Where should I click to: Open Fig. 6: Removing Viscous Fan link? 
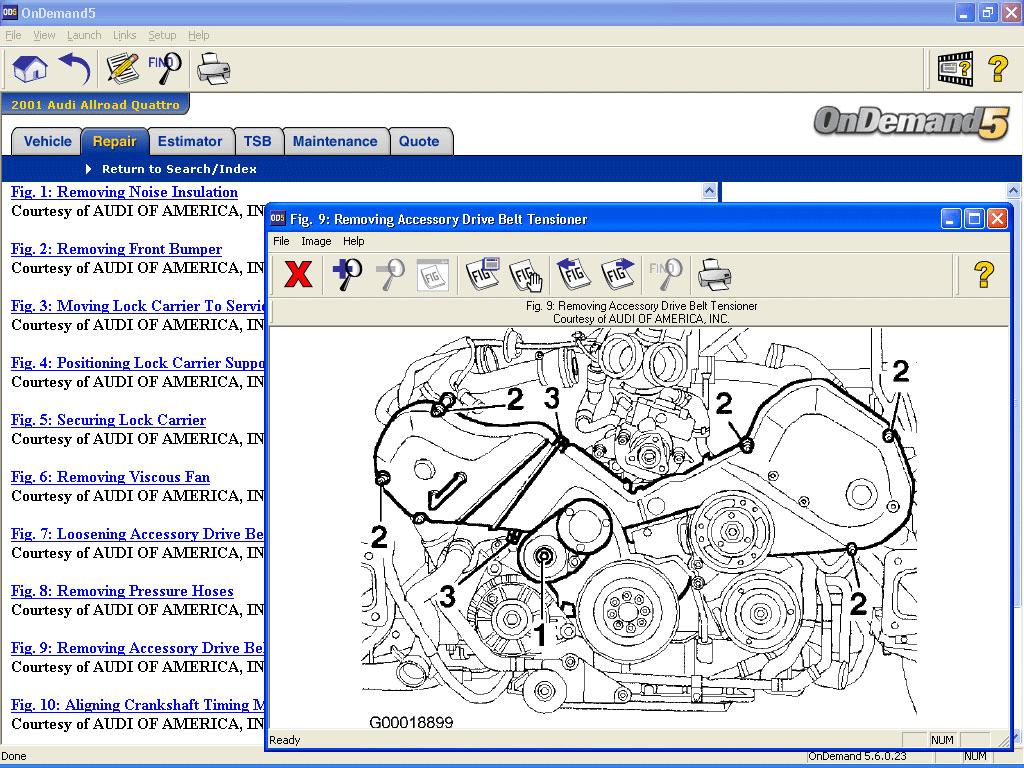[110, 477]
